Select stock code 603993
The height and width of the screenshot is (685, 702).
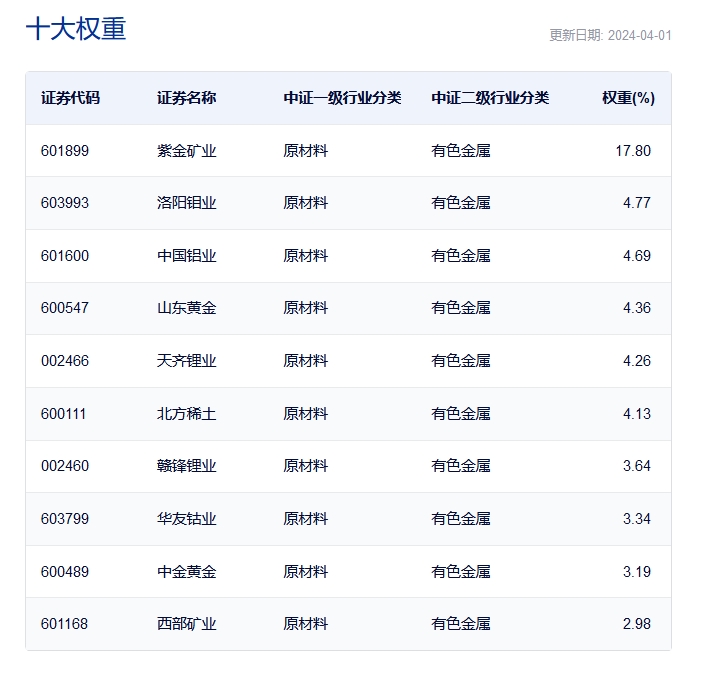(x=65, y=203)
